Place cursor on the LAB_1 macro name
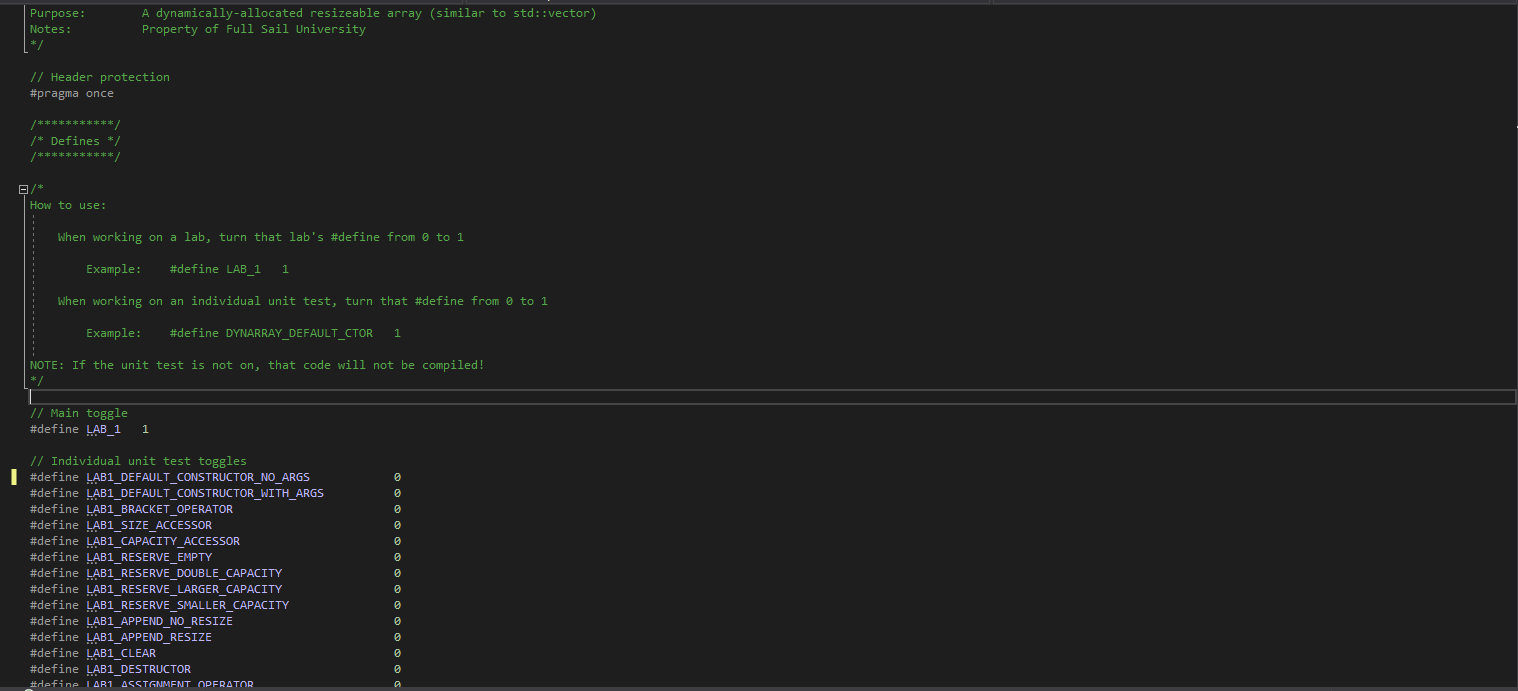The height and width of the screenshot is (691, 1518). (103, 428)
